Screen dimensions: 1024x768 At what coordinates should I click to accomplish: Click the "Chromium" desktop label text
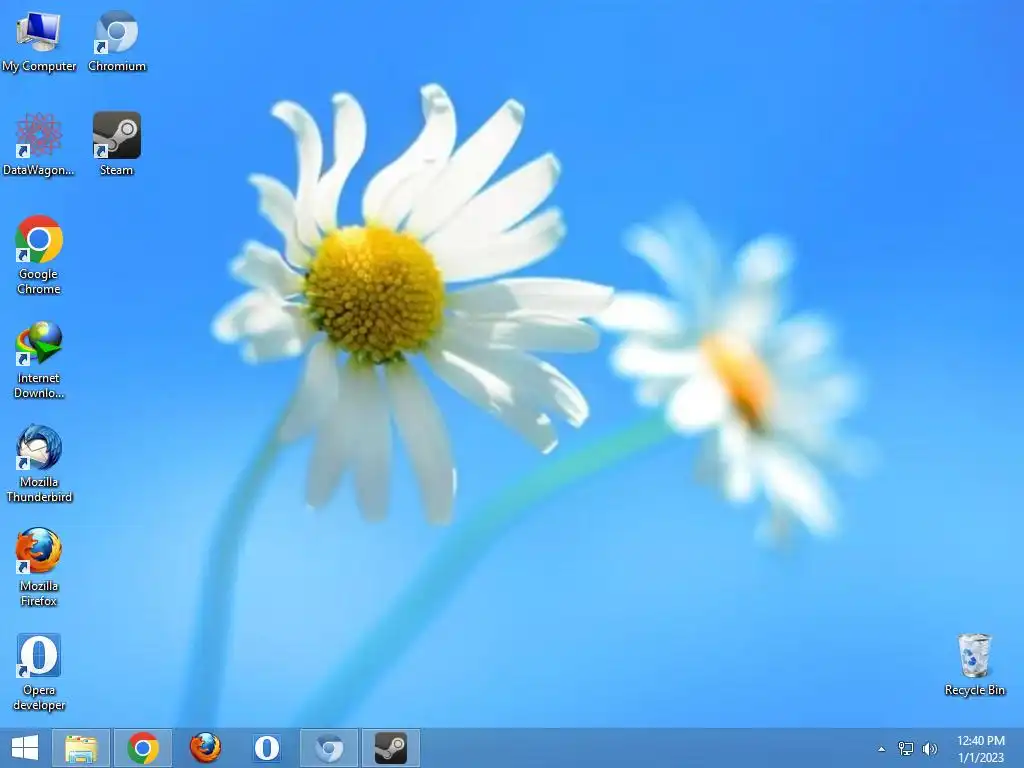click(x=117, y=66)
